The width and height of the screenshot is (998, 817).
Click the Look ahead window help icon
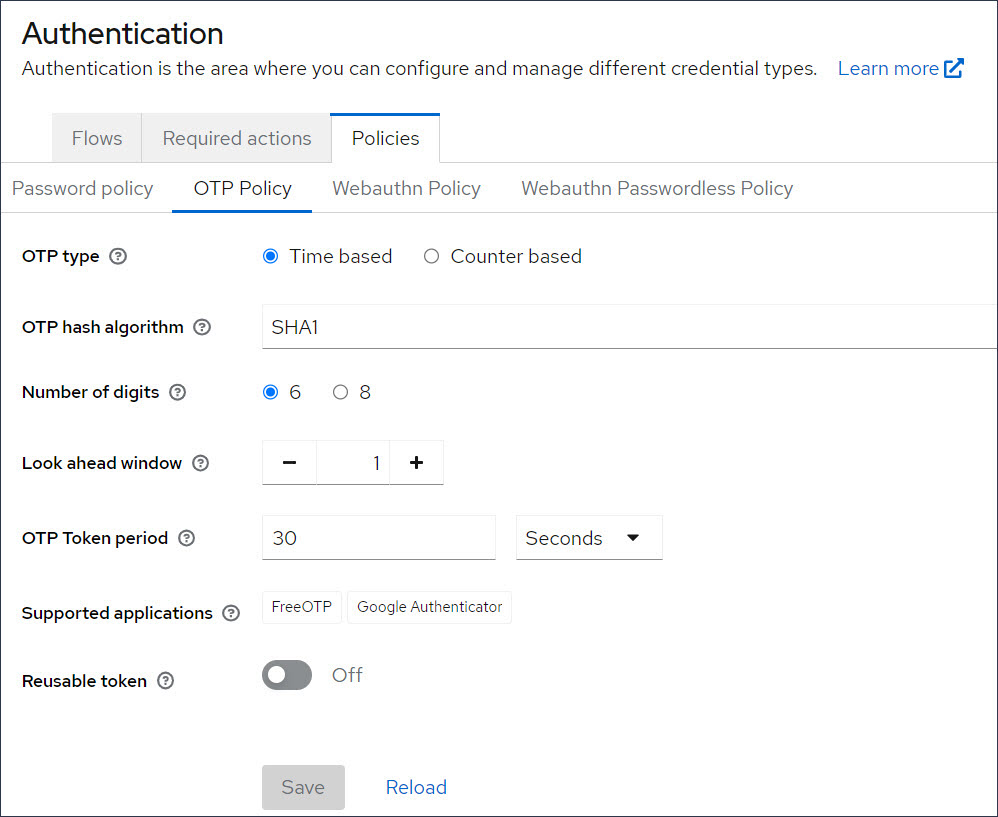click(200, 463)
